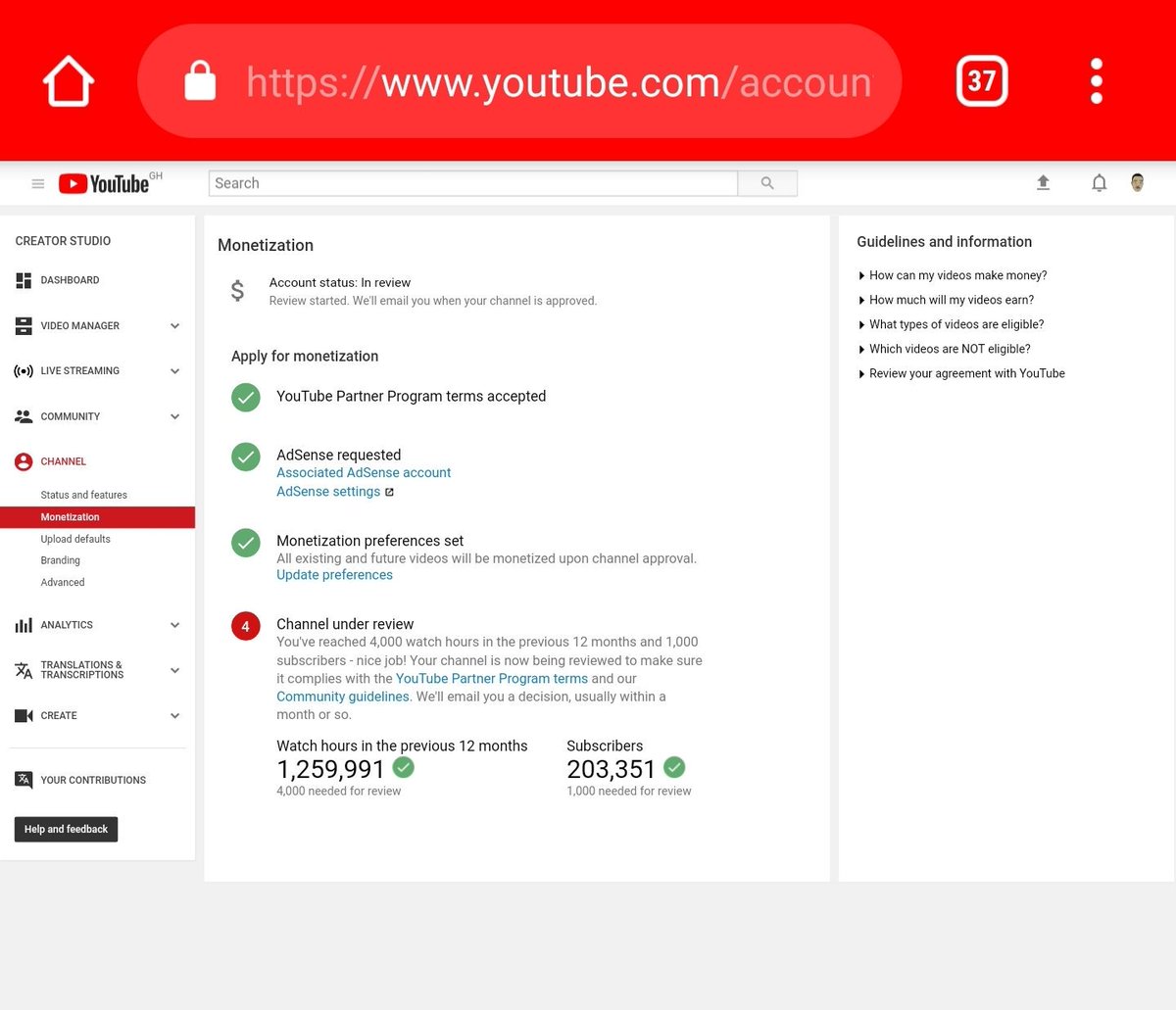Viewport: 1176px width, 1010px height.
Task: Expand the Video Manager chevron
Action: coord(174,326)
